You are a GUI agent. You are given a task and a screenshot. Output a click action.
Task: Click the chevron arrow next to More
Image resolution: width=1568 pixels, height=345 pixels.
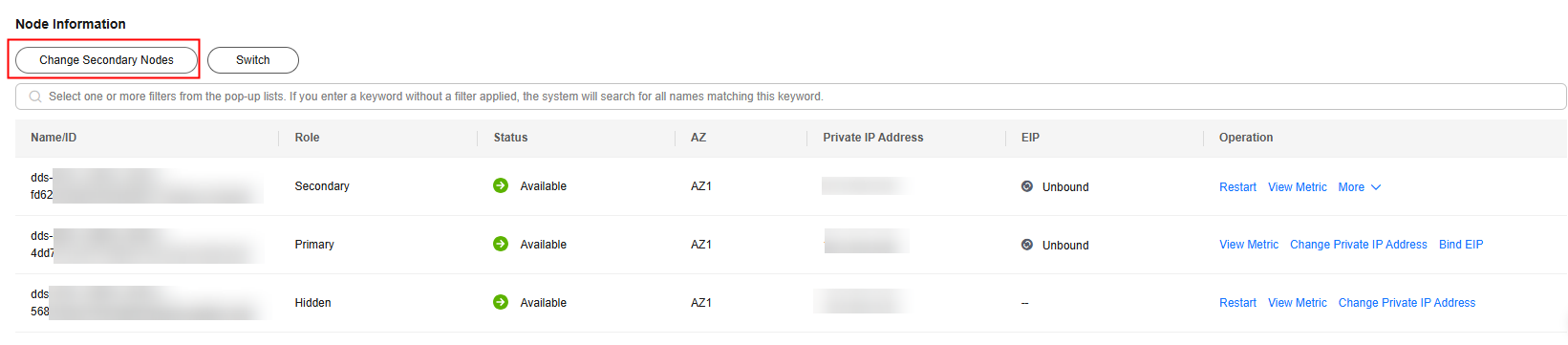coord(1376,187)
